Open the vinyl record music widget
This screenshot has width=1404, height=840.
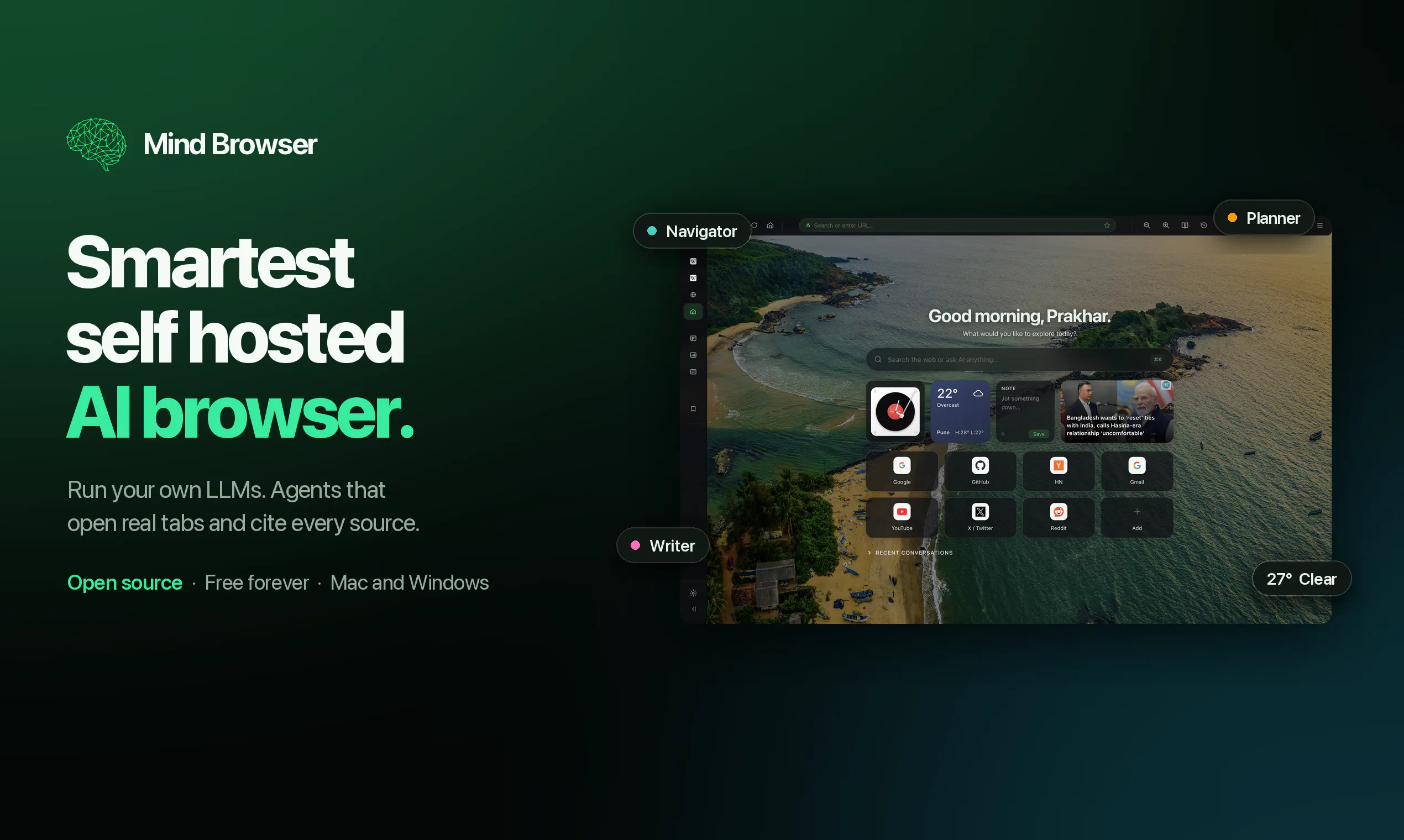point(895,412)
